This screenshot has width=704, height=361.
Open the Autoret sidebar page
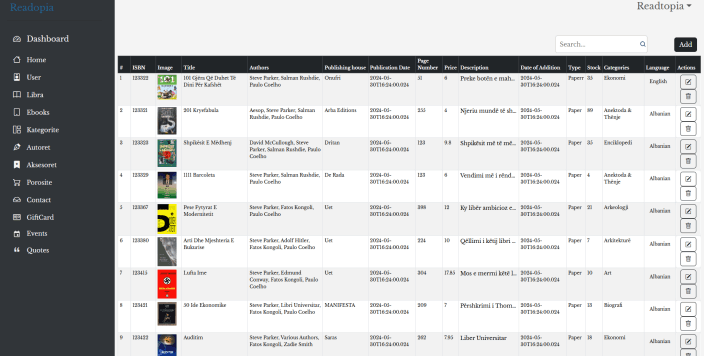[38, 147]
